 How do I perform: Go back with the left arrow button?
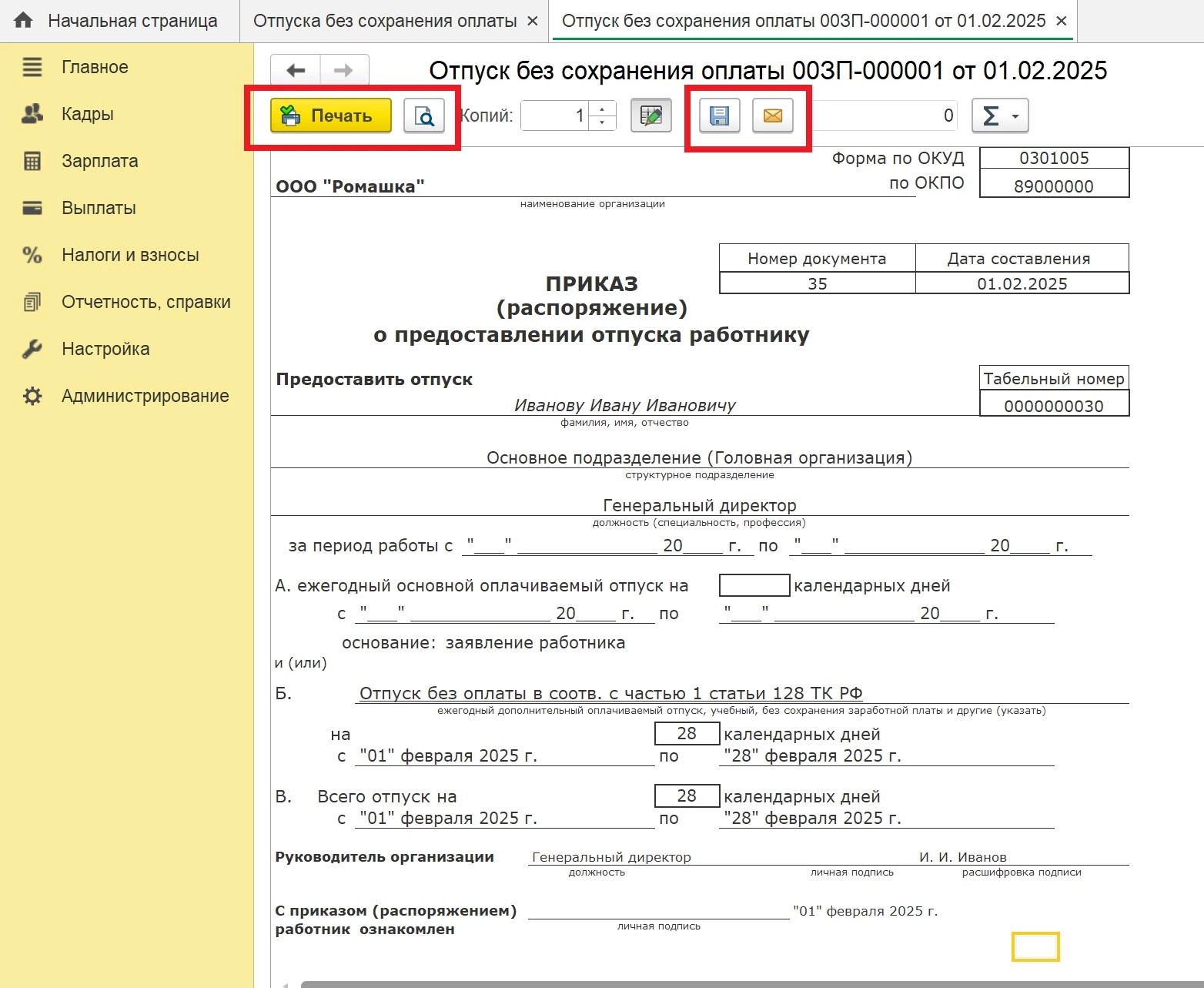click(x=296, y=71)
